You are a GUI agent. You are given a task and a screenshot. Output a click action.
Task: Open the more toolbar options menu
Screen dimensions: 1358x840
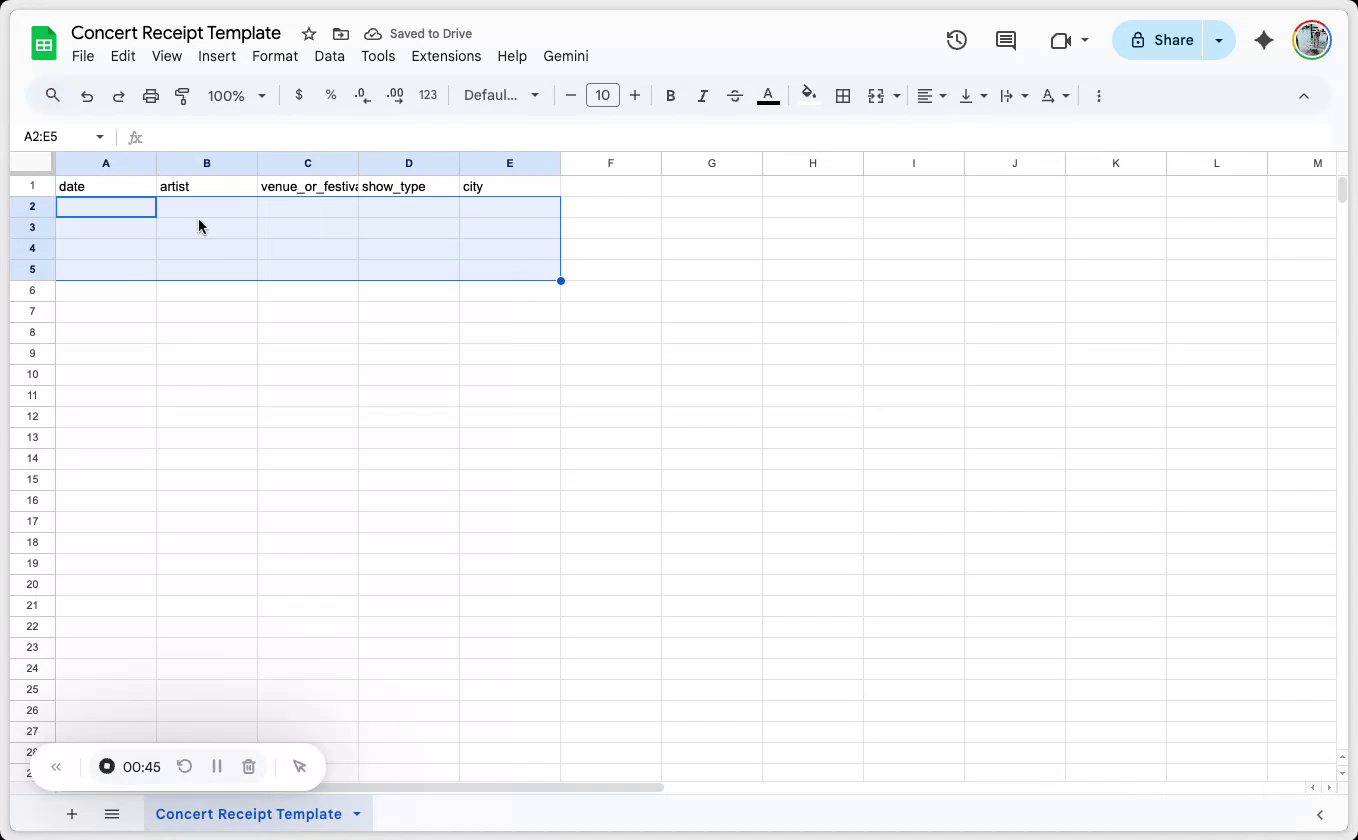pos(1099,96)
